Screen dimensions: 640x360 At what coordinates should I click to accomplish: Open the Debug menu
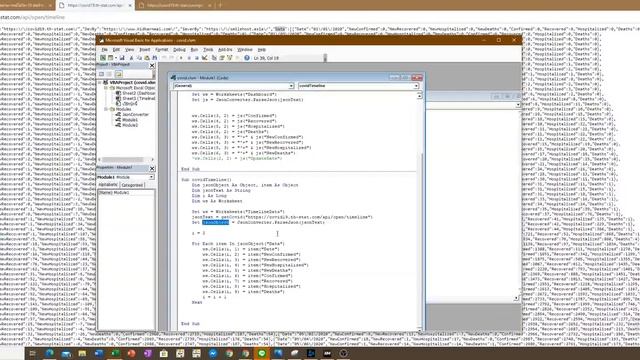[179, 49]
